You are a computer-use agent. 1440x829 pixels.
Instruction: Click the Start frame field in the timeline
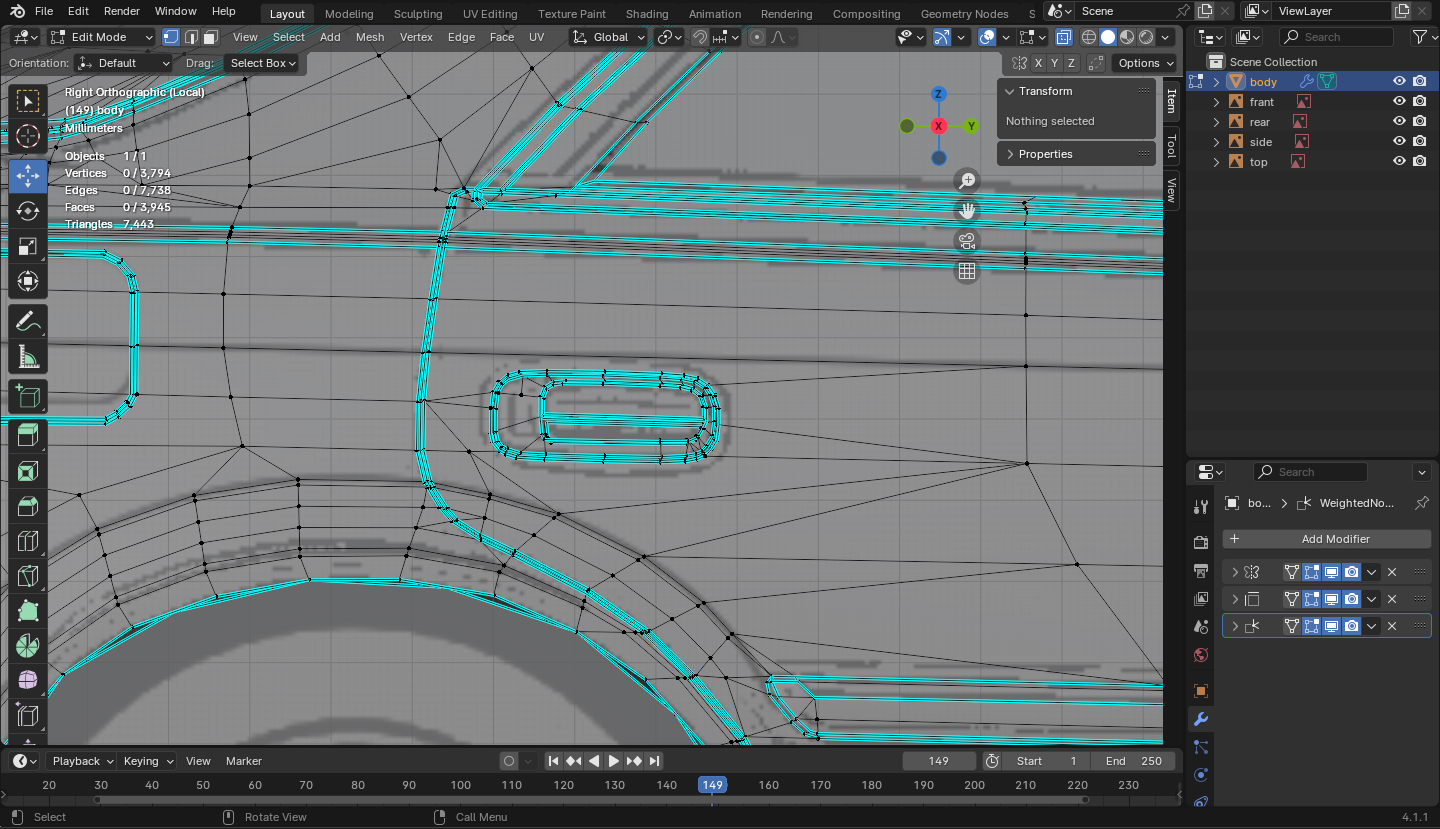tap(1047, 761)
